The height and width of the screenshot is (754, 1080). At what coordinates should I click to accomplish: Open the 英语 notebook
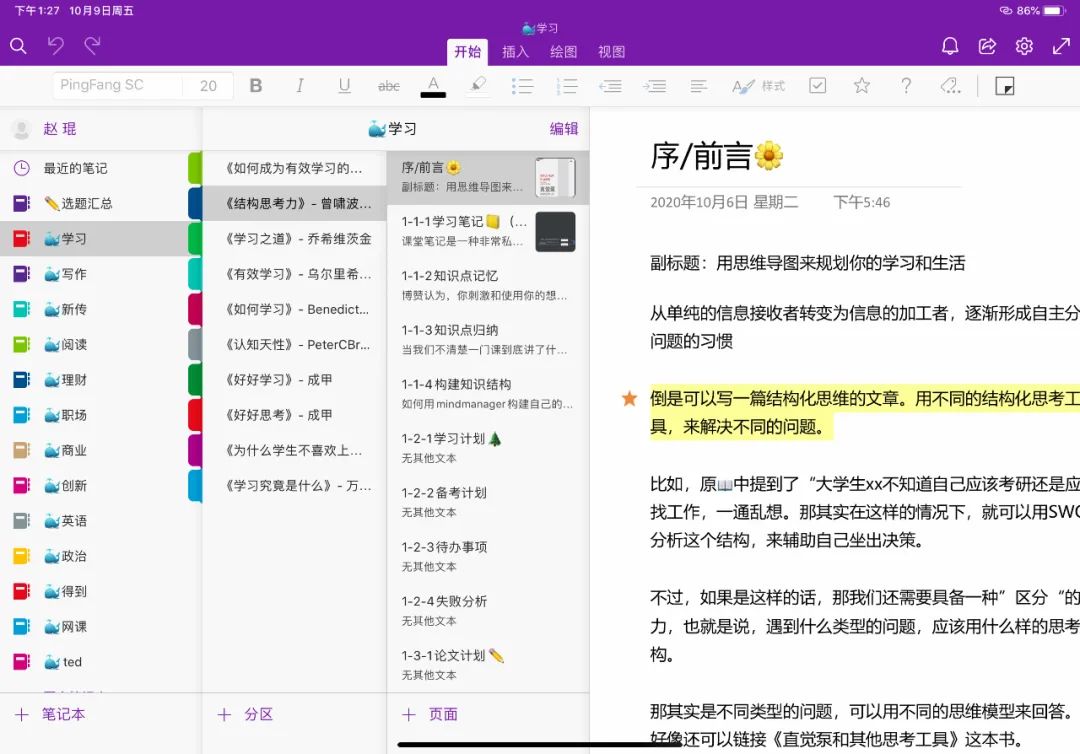[x=94, y=521]
